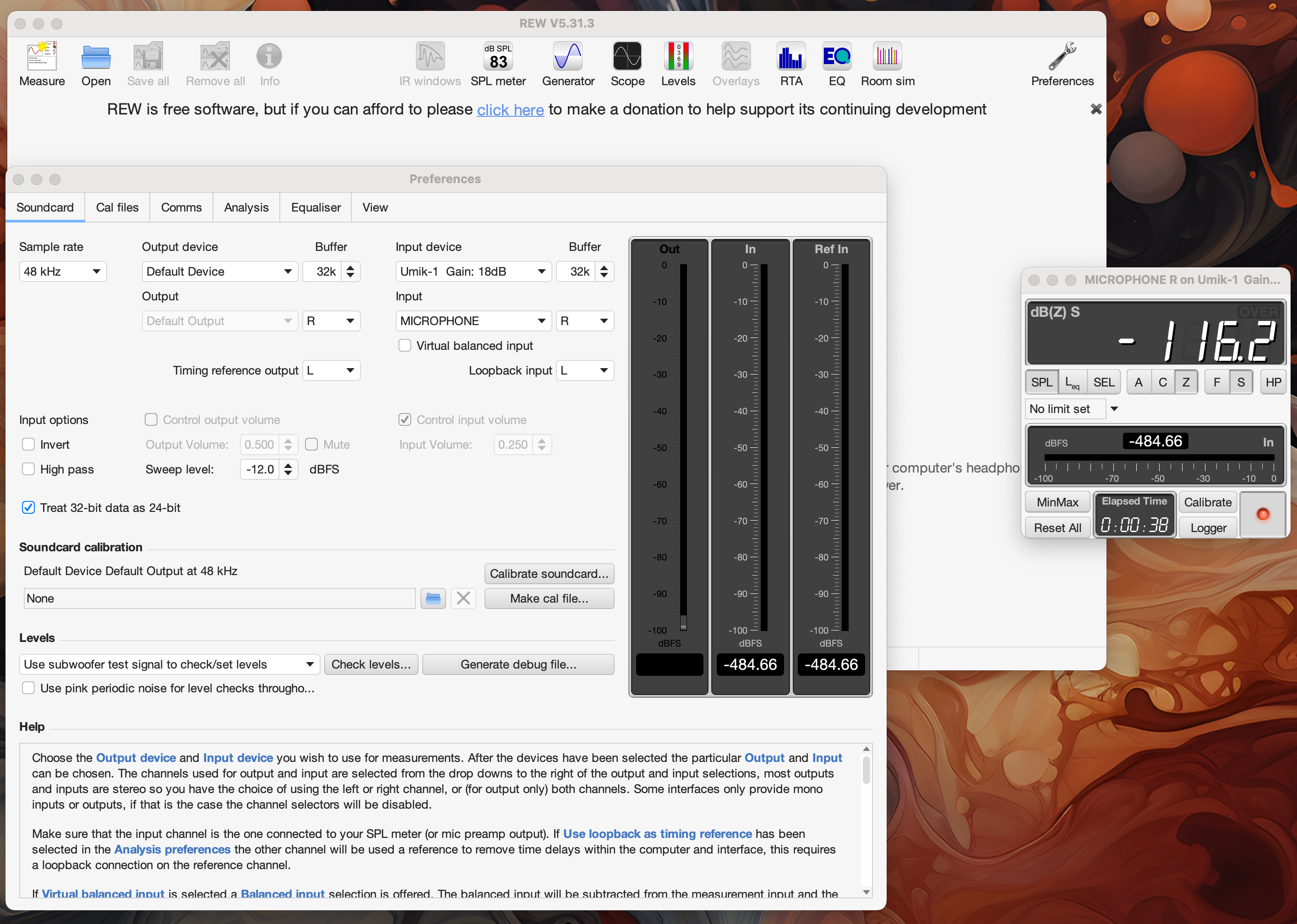Switch to the Equaliser tab
This screenshot has width=1297, height=924.
315,207
